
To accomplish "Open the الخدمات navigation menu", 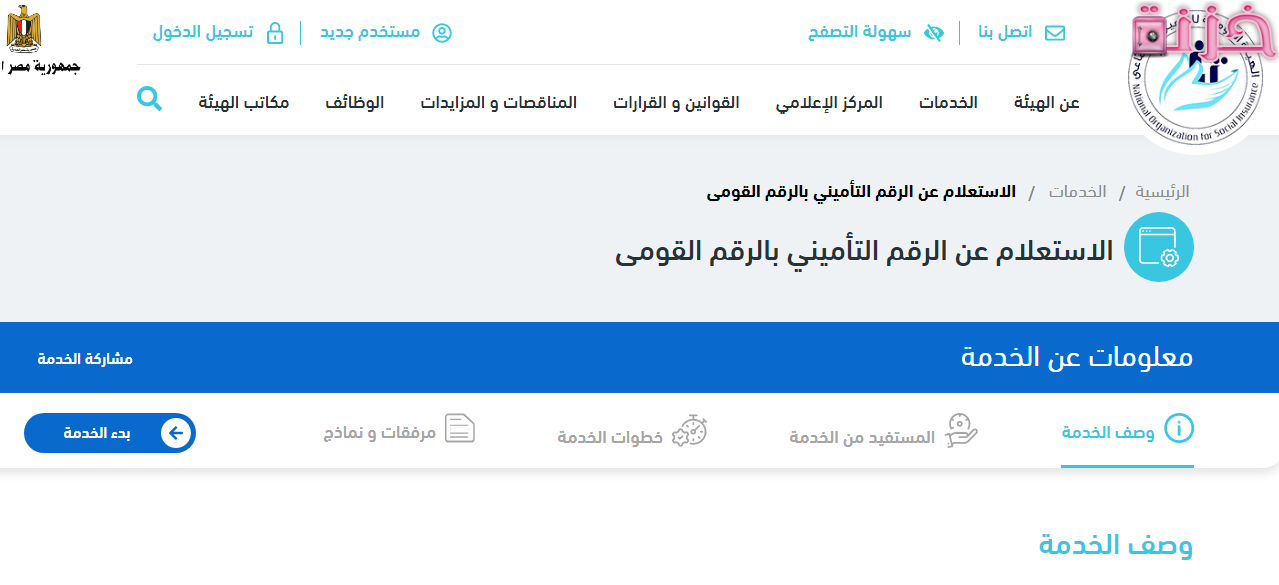I will pyautogui.click(x=948, y=101).
